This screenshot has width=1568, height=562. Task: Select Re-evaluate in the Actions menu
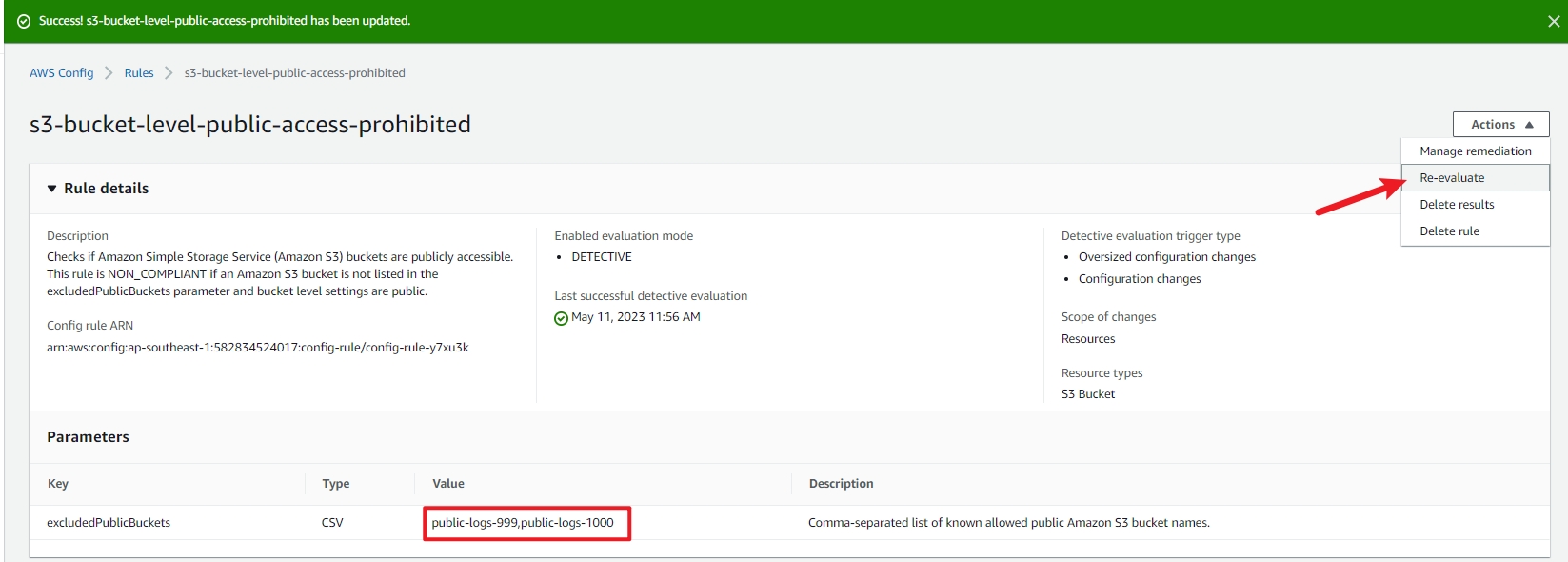tap(1452, 178)
